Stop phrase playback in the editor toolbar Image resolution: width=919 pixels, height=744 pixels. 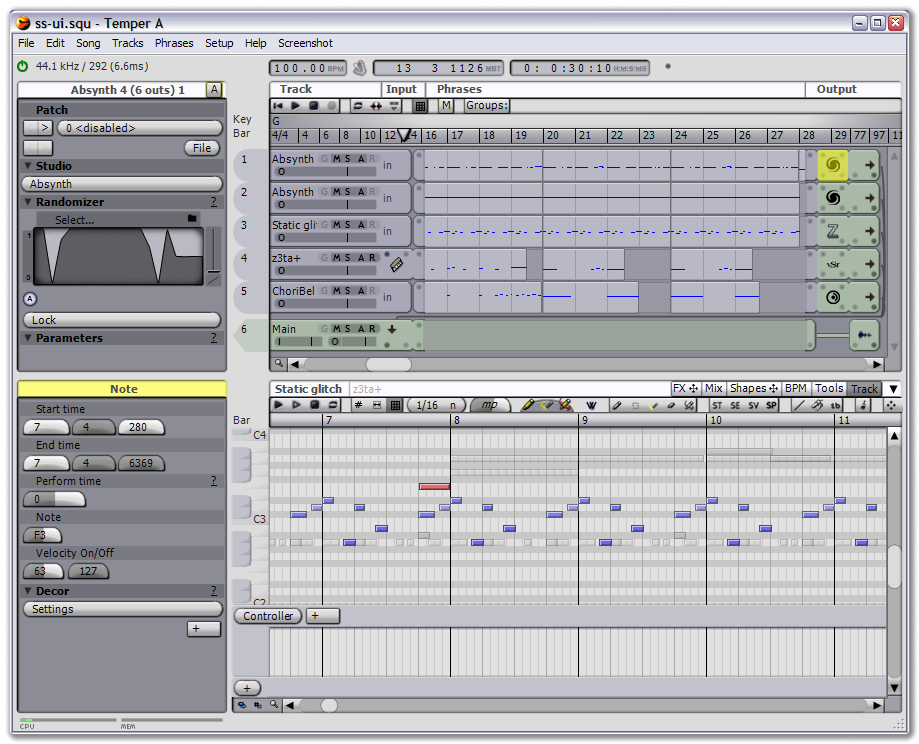[x=315, y=405]
